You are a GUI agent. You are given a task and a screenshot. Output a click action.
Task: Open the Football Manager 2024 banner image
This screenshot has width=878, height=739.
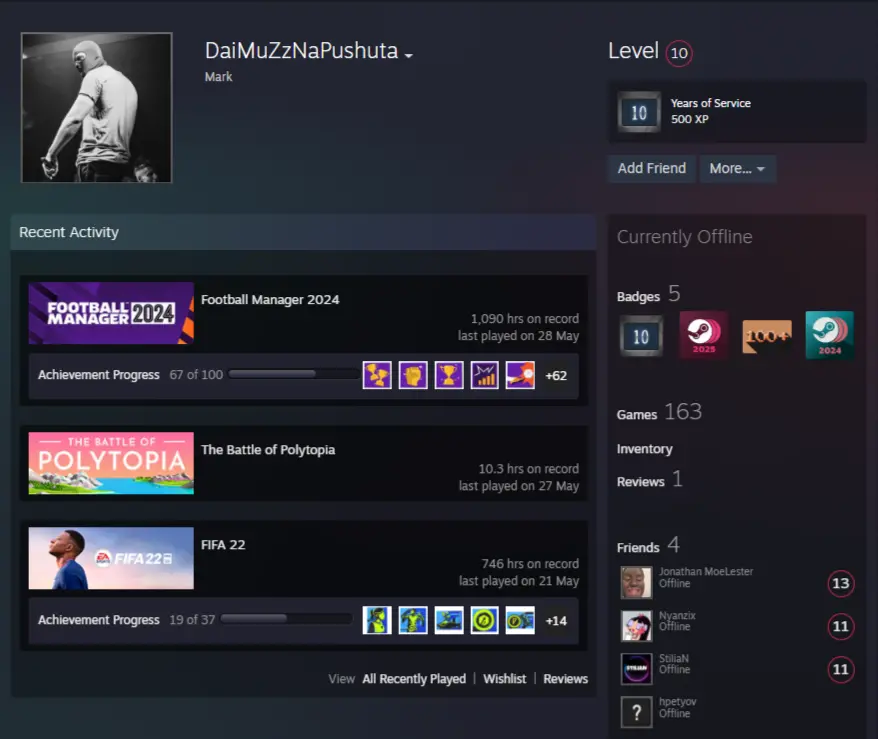(x=111, y=313)
